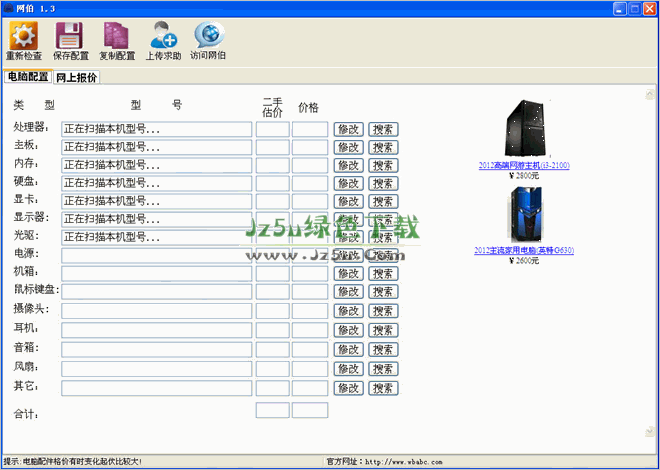Click the 机箱 model input field
660x470 pixels.
(157, 273)
